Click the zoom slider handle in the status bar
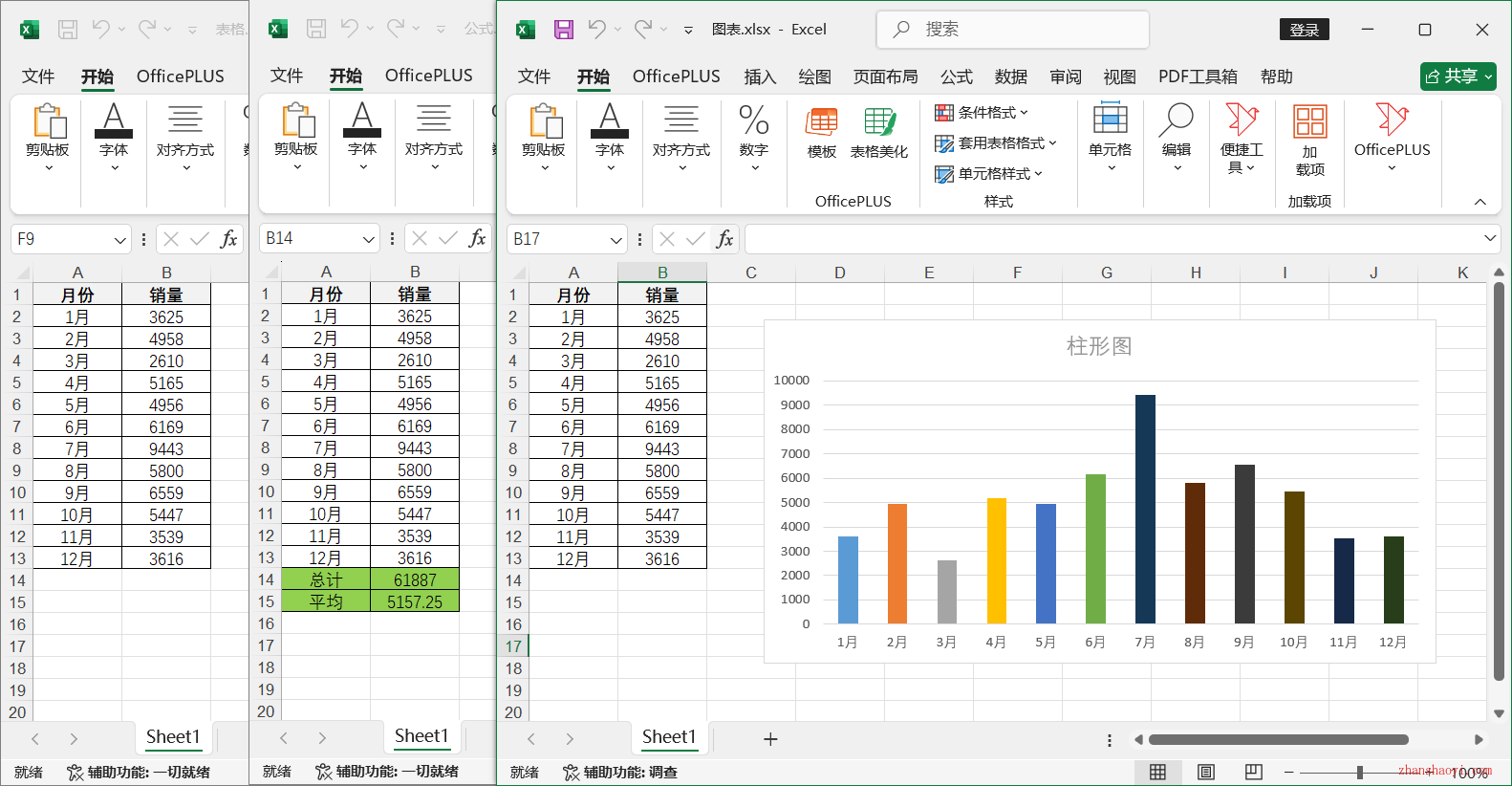 pyautogui.click(x=1360, y=772)
